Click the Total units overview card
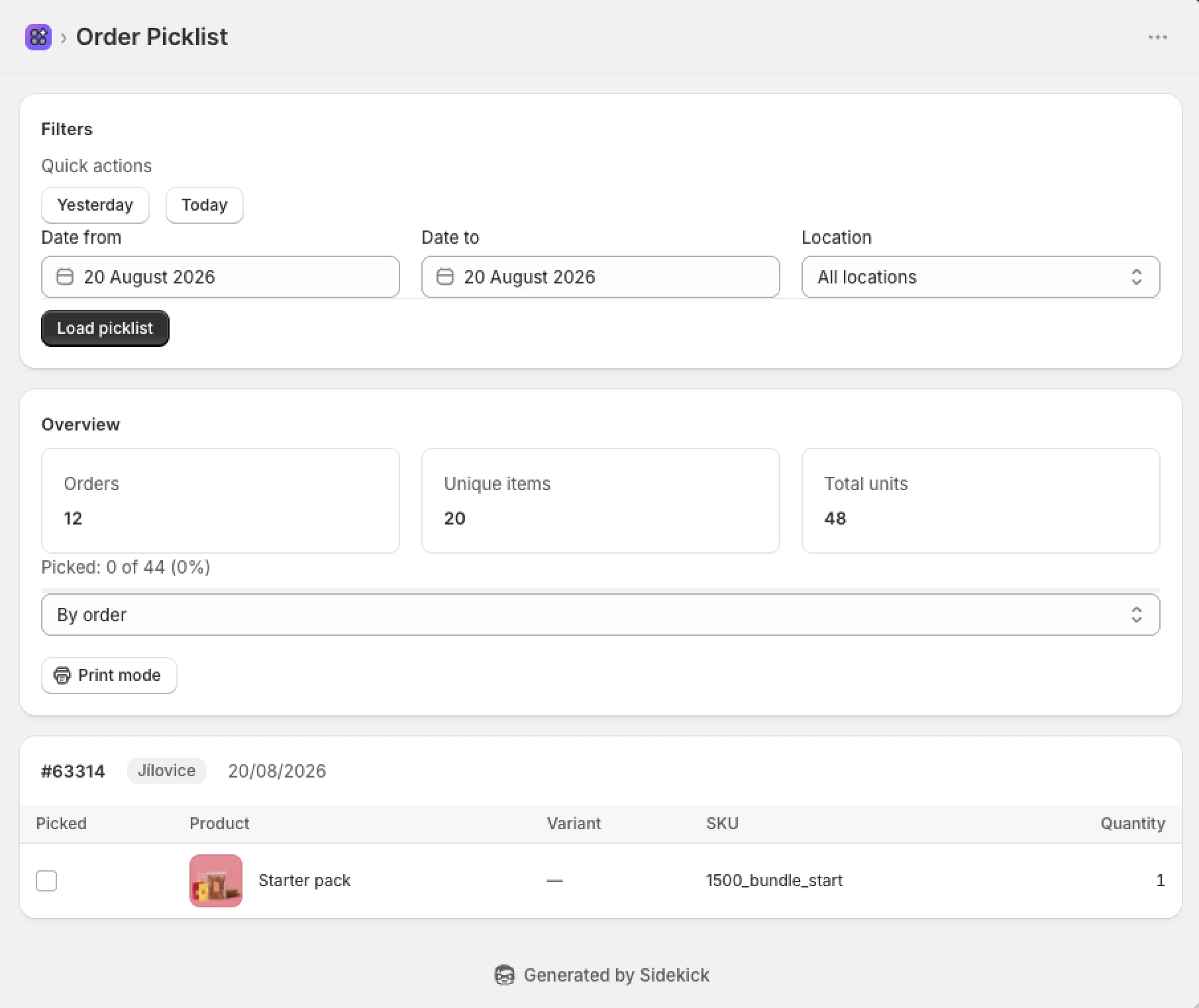Image resolution: width=1199 pixels, height=1008 pixels. click(980, 501)
